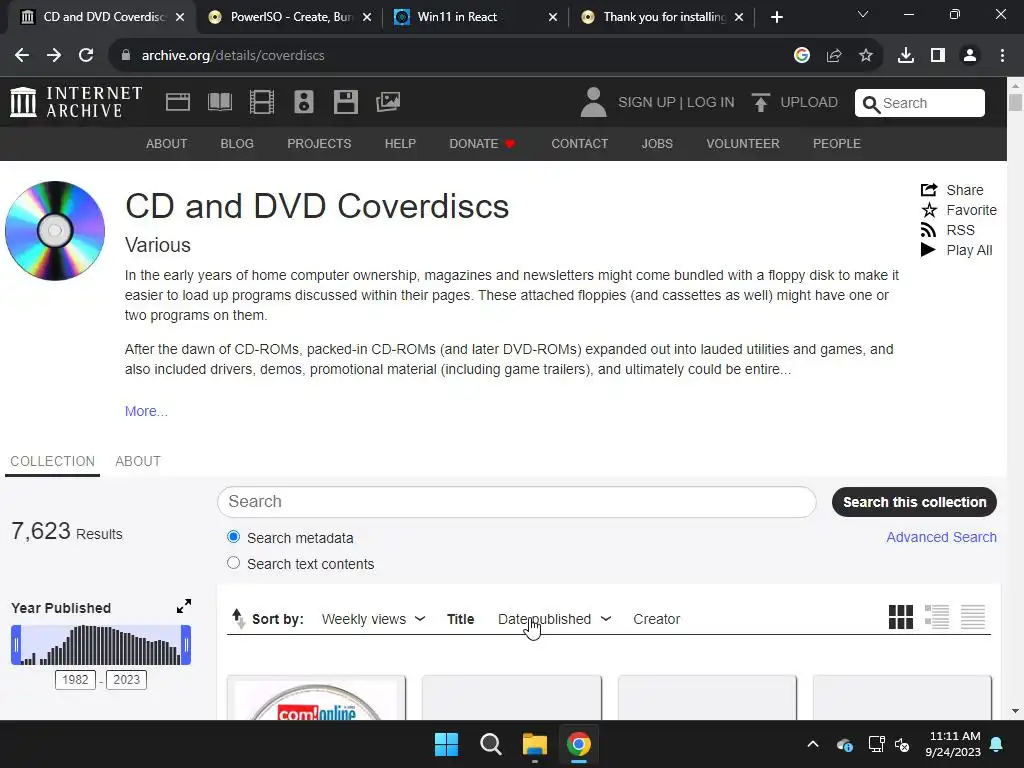The width and height of the screenshot is (1024, 768).
Task: Switch to compact list view
Action: pyautogui.click(x=972, y=616)
